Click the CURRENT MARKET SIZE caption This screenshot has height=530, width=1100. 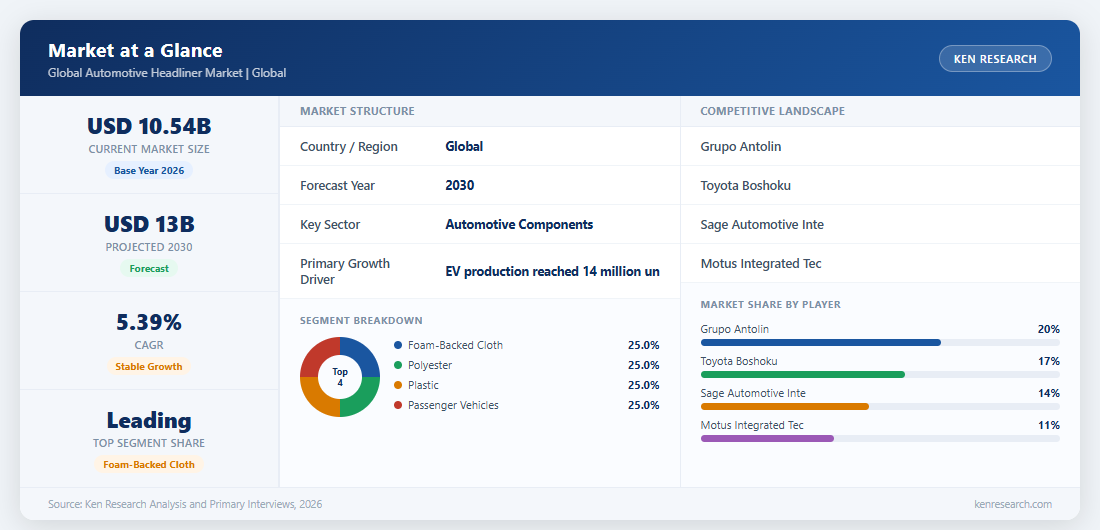[x=149, y=150]
